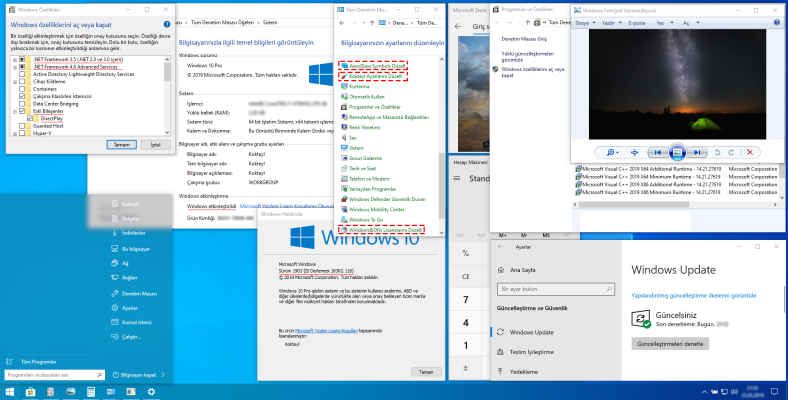The image size is (788, 400).
Task: Rotate photo counterclockwise in Photo Viewer
Action: [x=717, y=152]
